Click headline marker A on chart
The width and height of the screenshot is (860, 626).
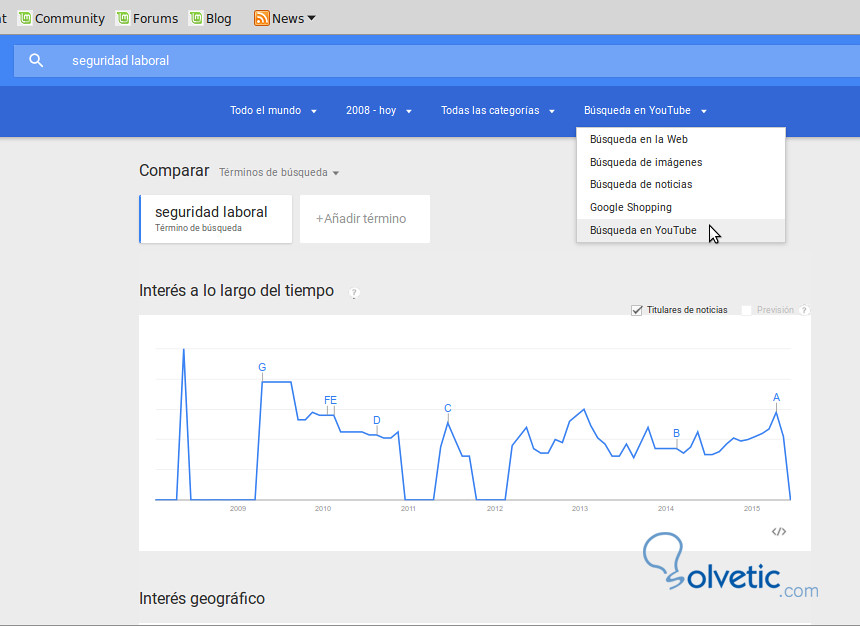coord(776,397)
